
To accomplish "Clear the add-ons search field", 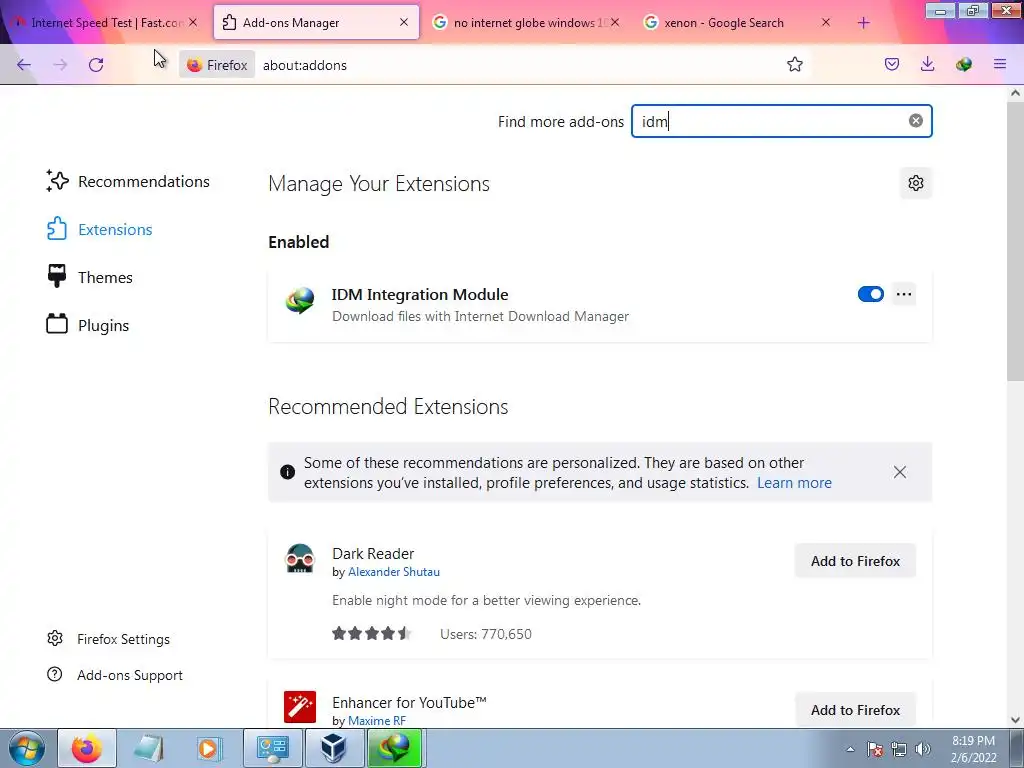I will 916,121.
